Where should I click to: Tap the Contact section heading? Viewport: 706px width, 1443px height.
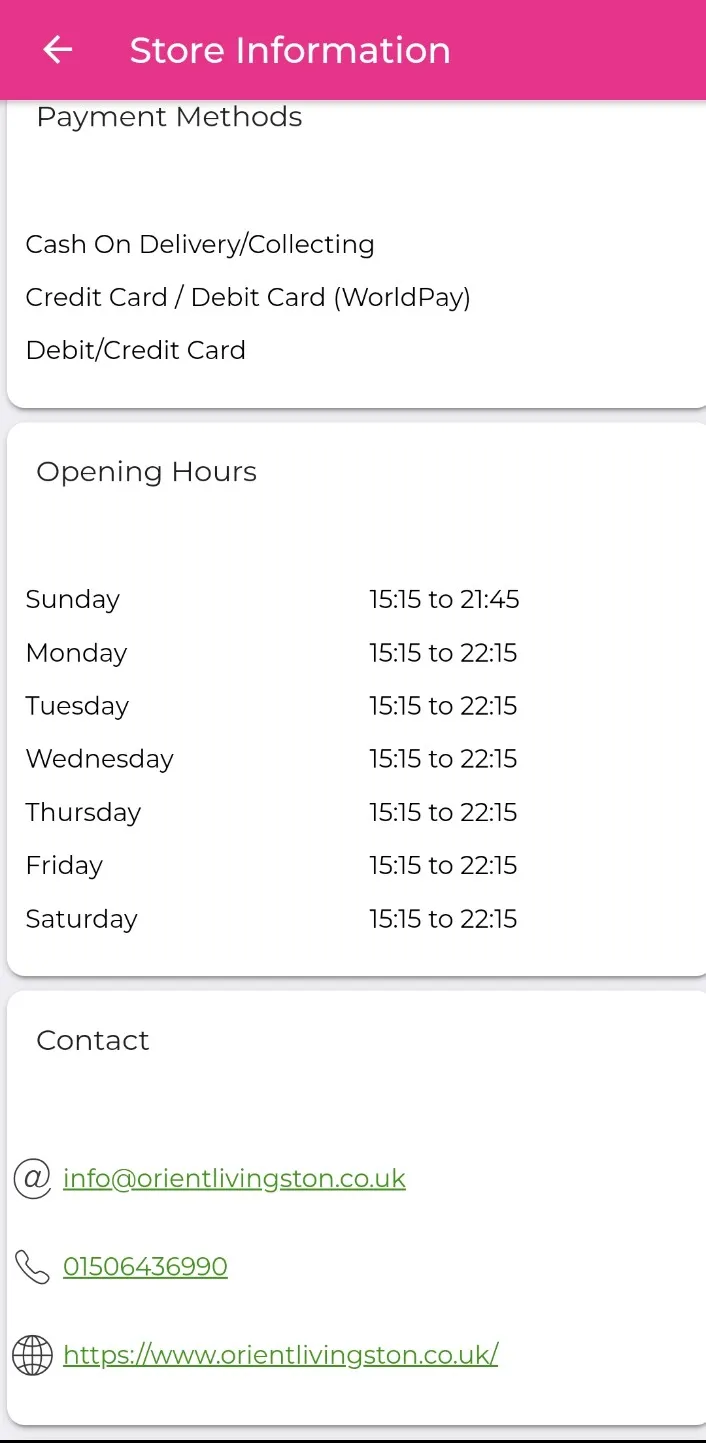[93, 1040]
